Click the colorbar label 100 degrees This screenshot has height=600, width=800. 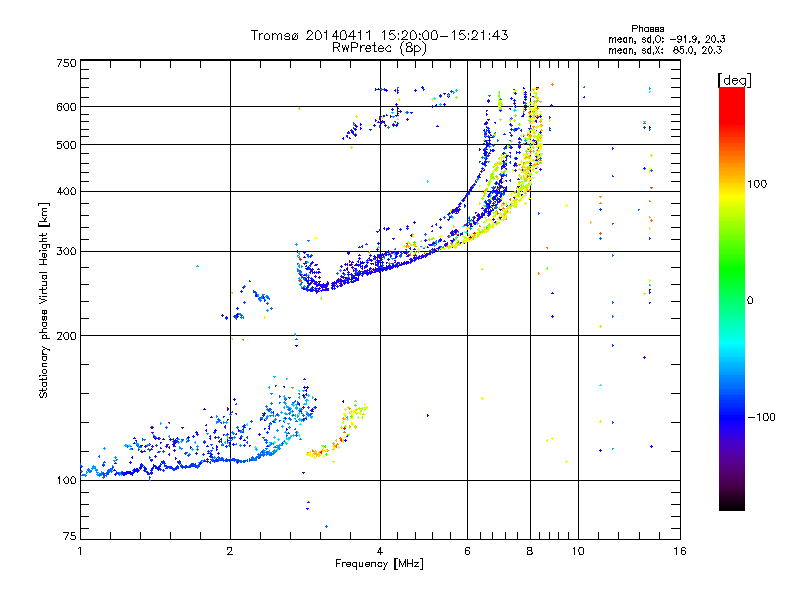757,184
